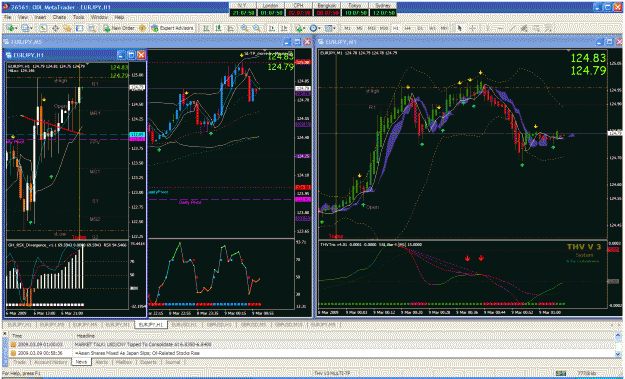Image resolution: width=625 pixels, height=379 pixels.
Task: Sort news by the Headline column header
Action: [x=85, y=336]
